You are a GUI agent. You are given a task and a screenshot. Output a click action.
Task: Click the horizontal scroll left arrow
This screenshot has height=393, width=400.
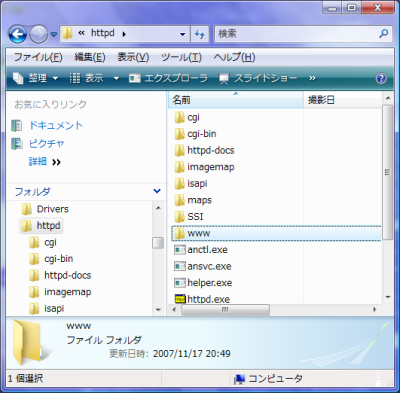coord(174,310)
